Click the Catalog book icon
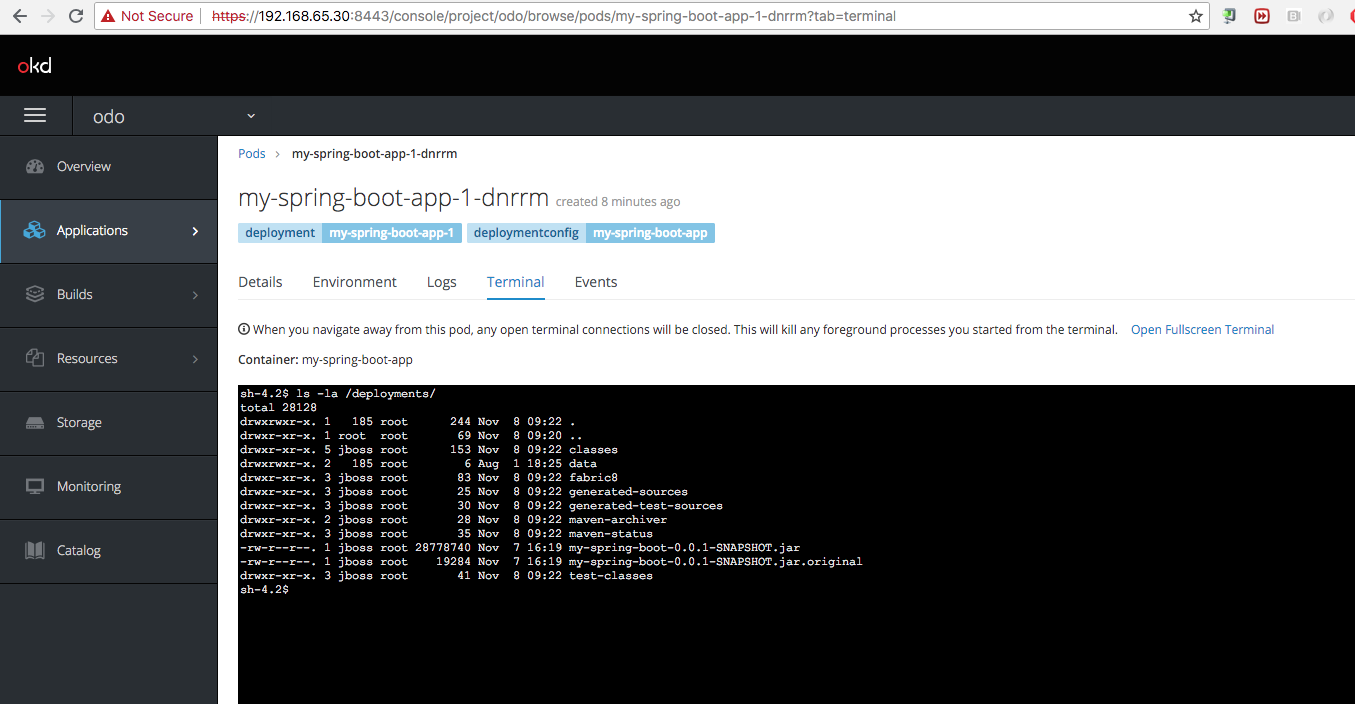This screenshot has width=1355, height=704. pos(35,551)
